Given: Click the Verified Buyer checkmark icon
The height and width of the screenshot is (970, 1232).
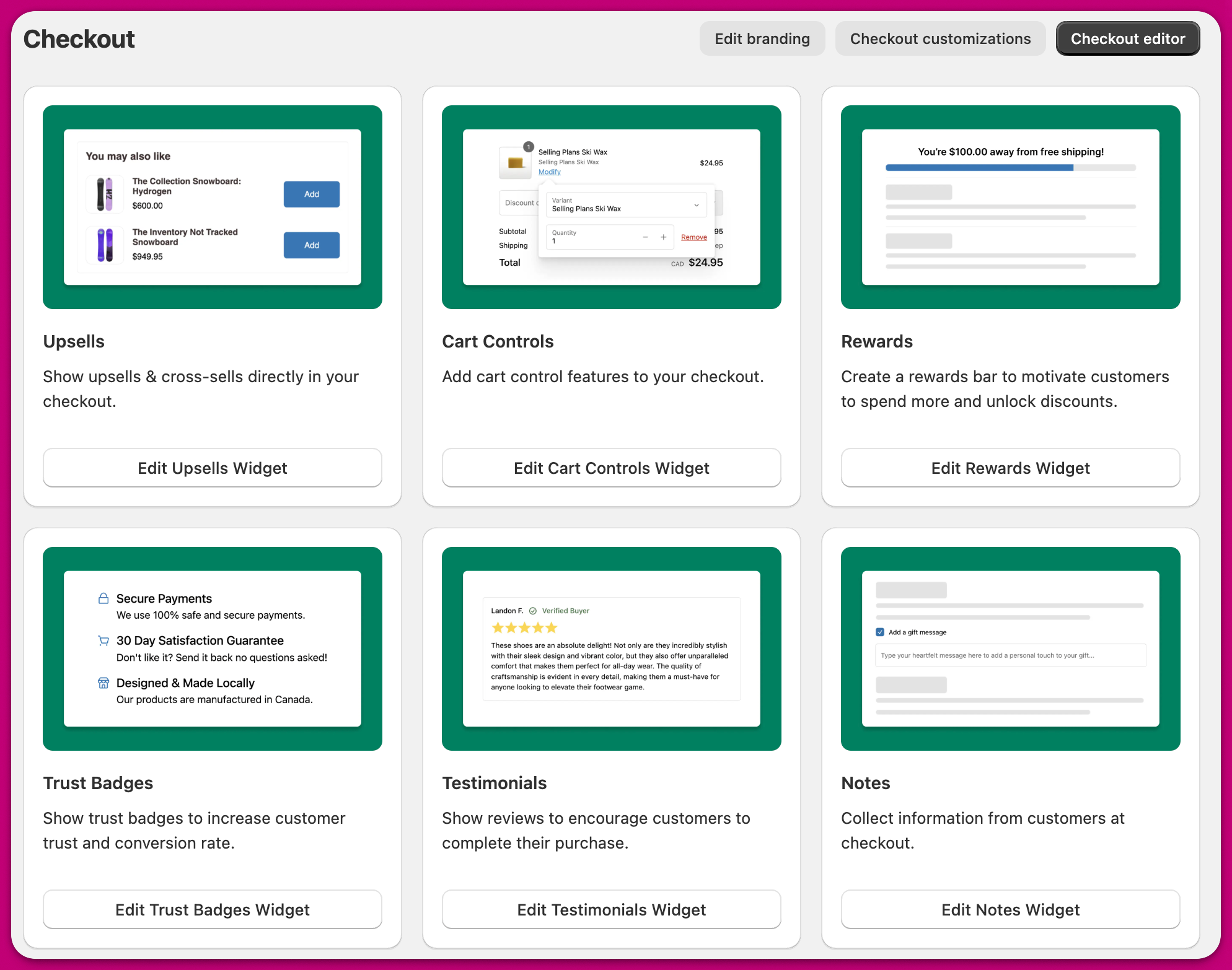Looking at the screenshot, I should [x=533, y=611].
